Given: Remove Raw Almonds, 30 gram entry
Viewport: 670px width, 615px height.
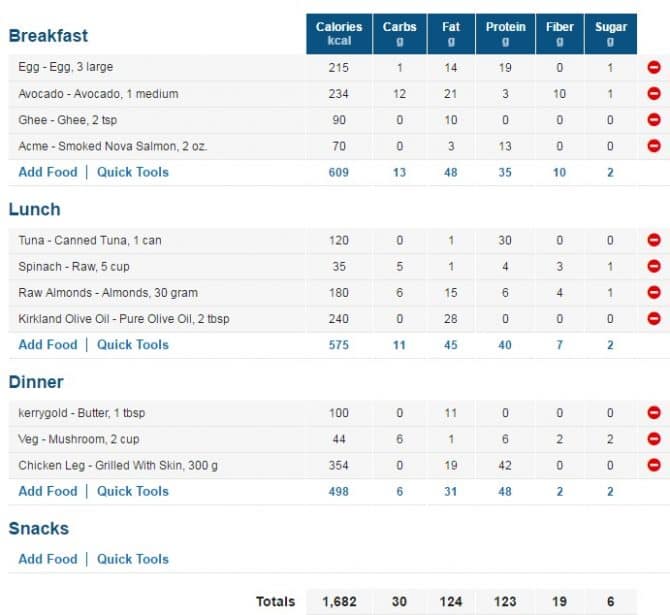Looking at the screenshot, I should coord(654,292).
